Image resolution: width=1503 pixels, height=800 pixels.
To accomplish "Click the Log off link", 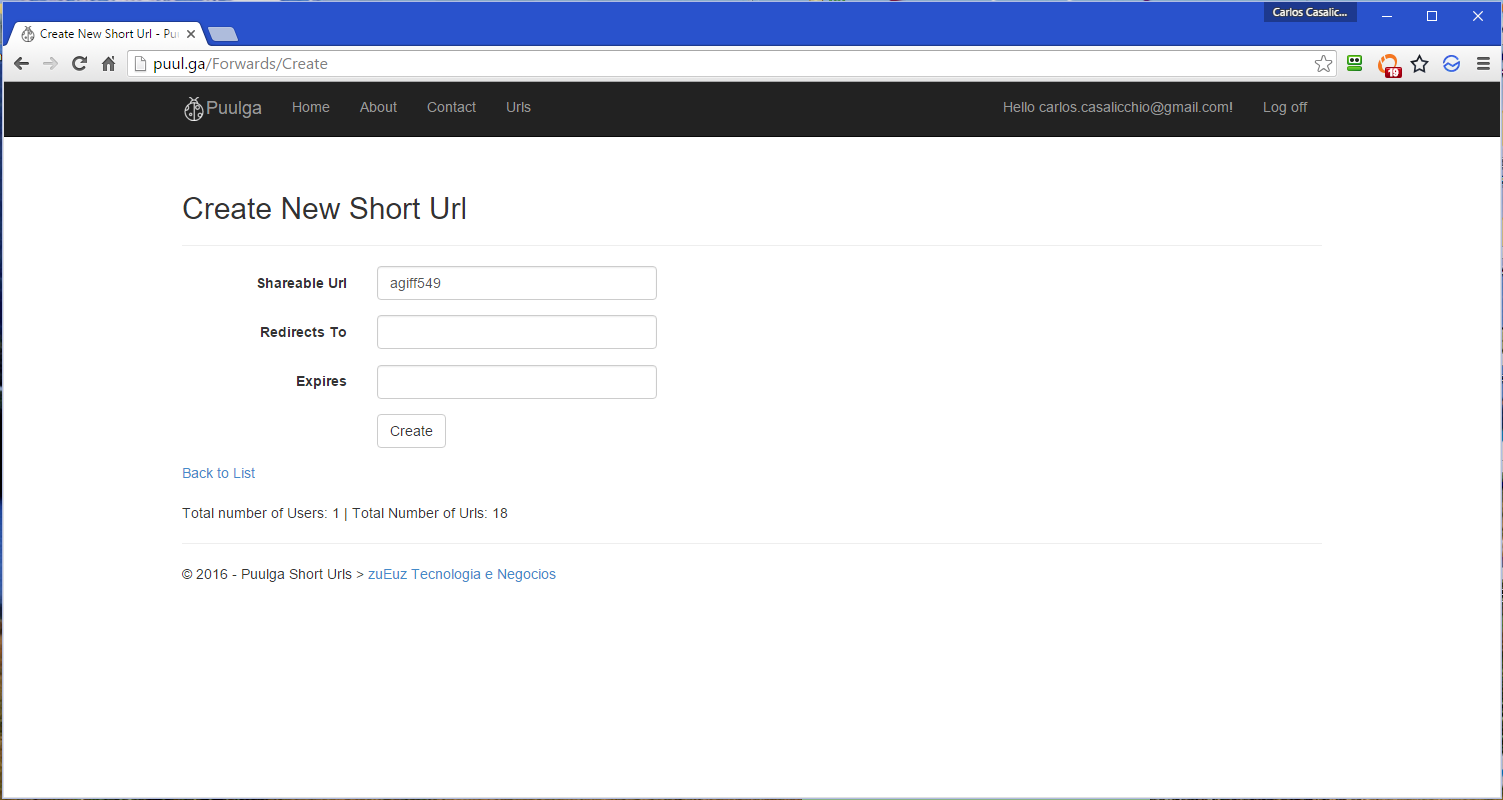I will [1284, 107].
